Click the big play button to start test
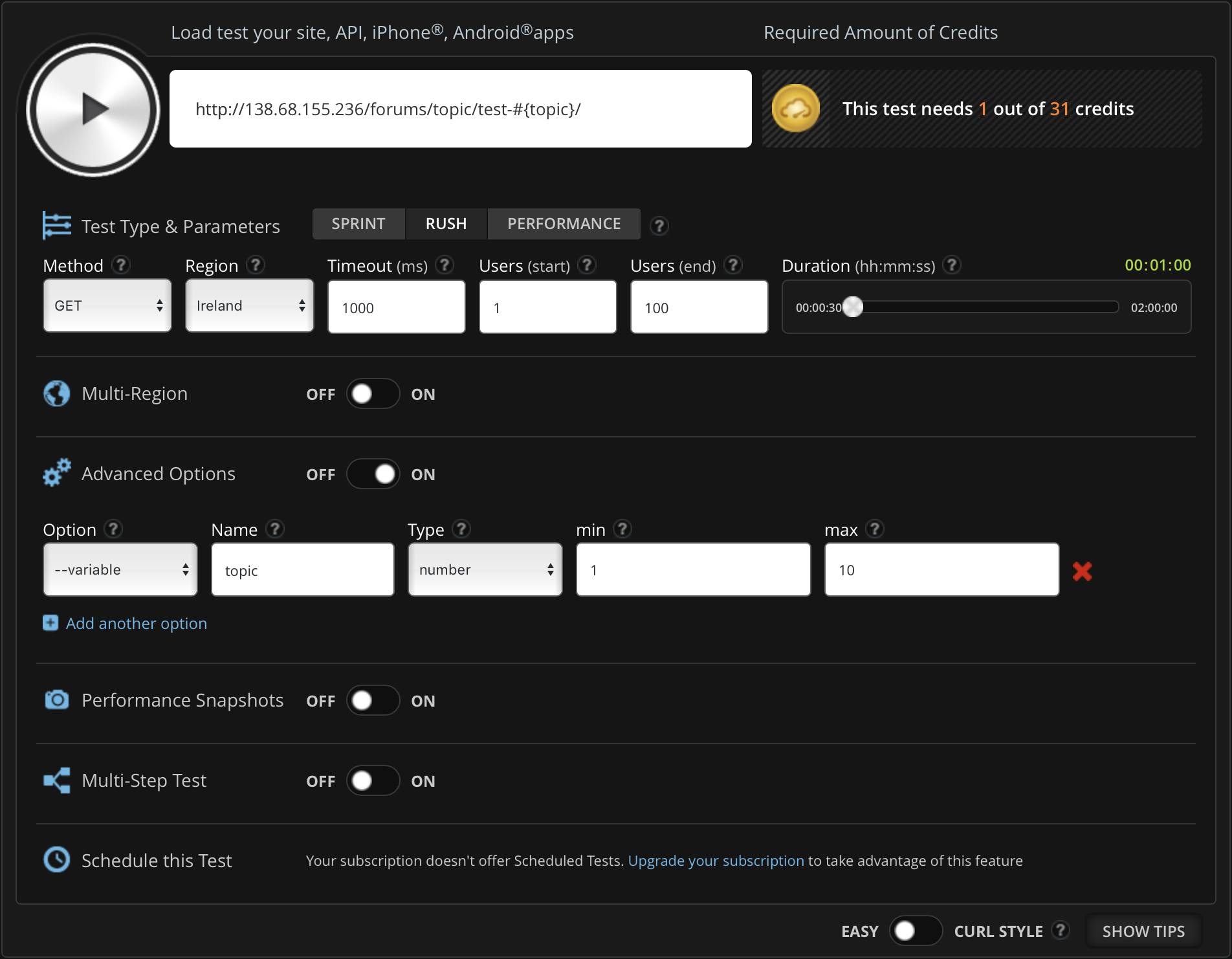 (x=94, y=109)
